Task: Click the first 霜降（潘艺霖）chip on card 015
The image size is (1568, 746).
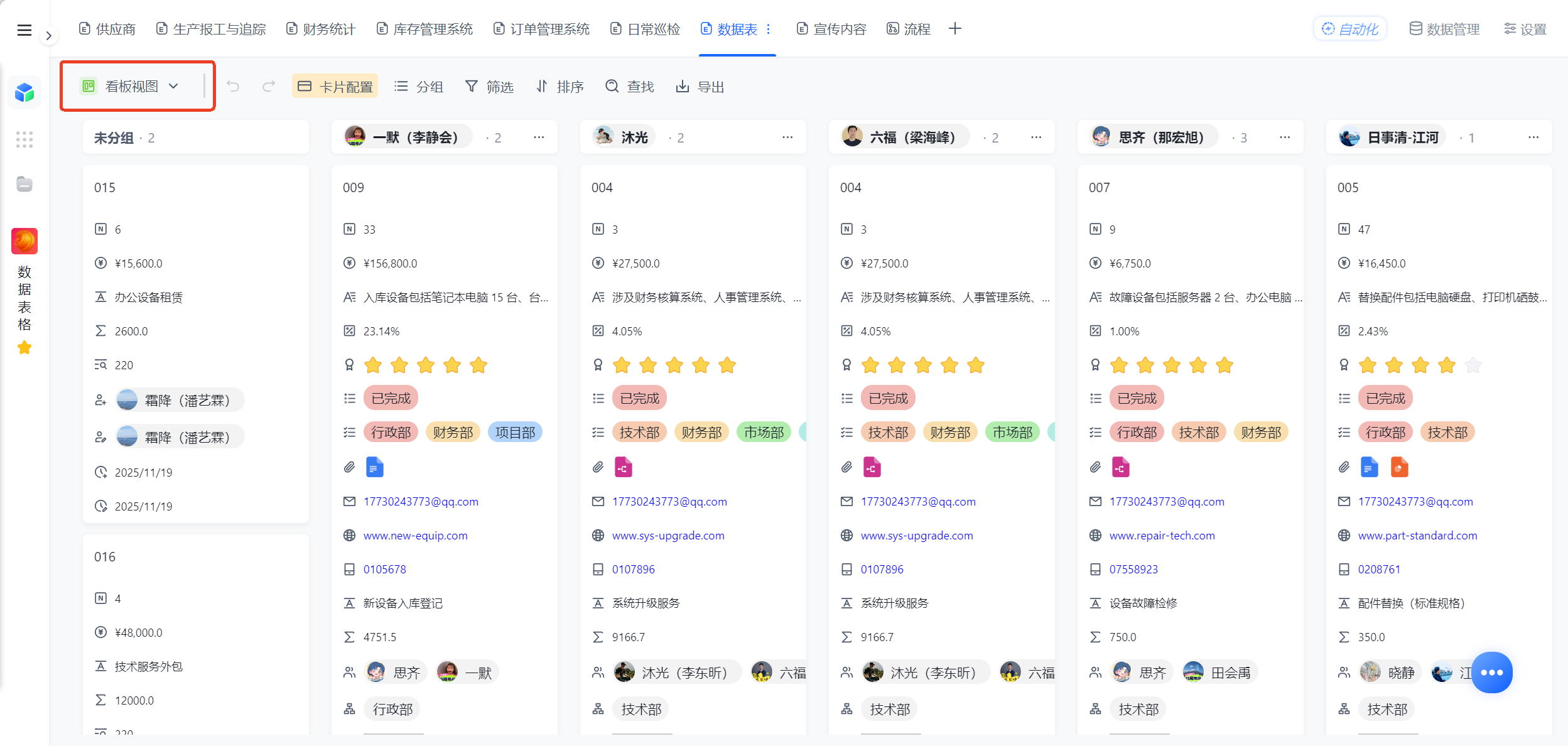Action: point(180,400)
